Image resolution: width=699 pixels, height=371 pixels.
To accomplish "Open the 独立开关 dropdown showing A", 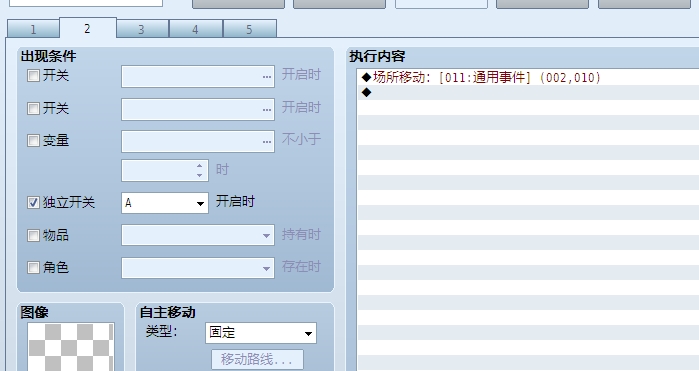I will [165, 203].
